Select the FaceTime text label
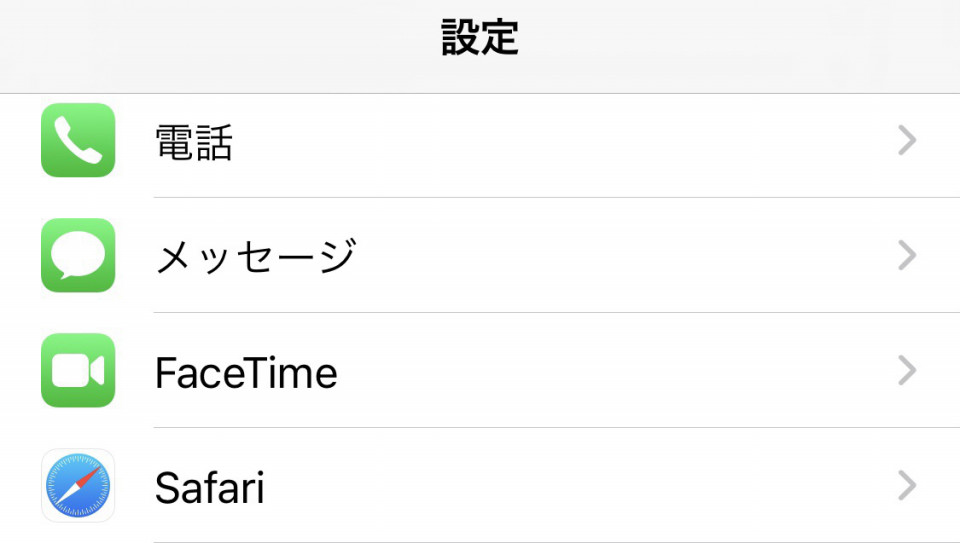 click(x=246, y=372)
